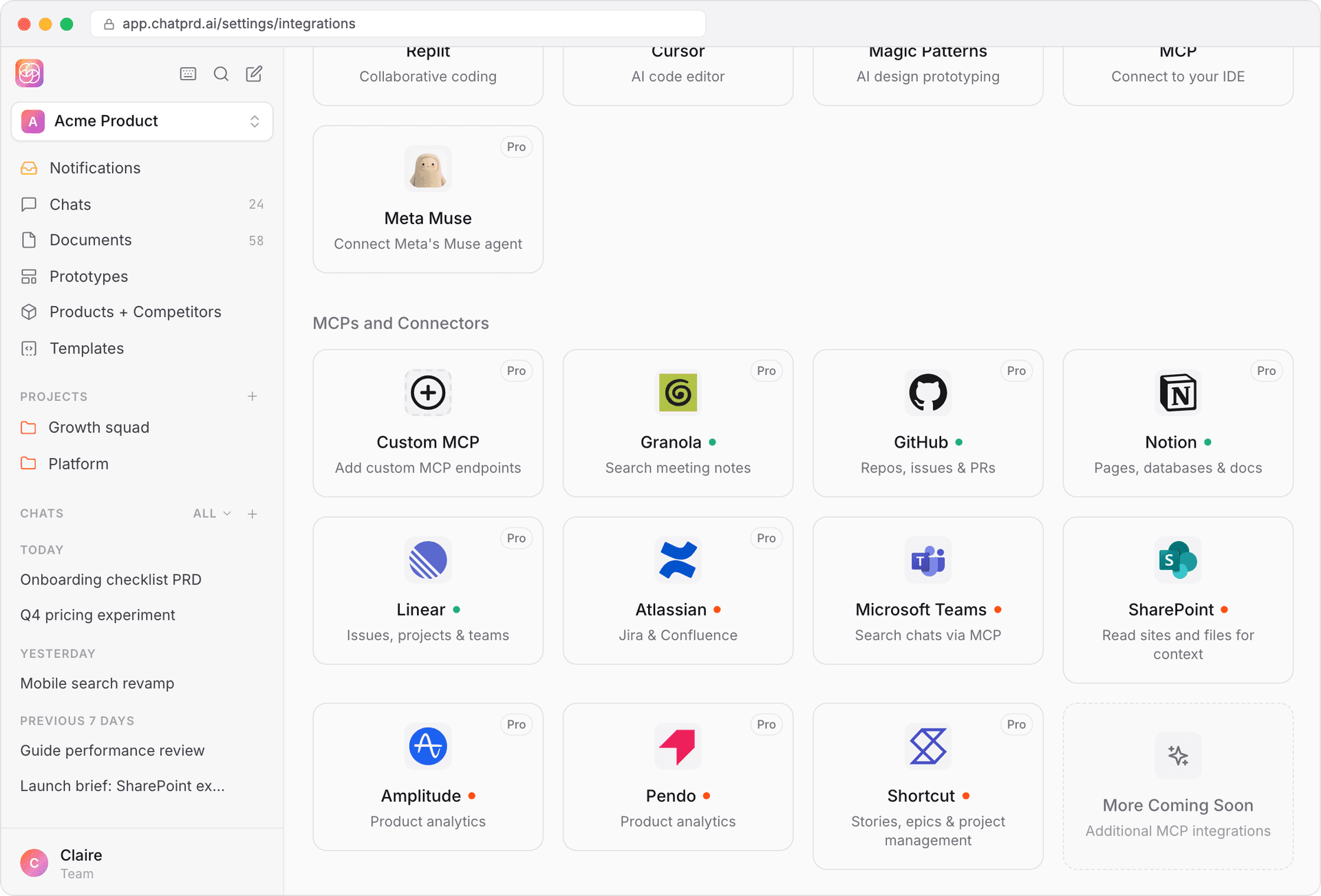This screenshot has width=1321, height=896.
Task: Open the Meta Muse integration icon
Action: (428, 168)
